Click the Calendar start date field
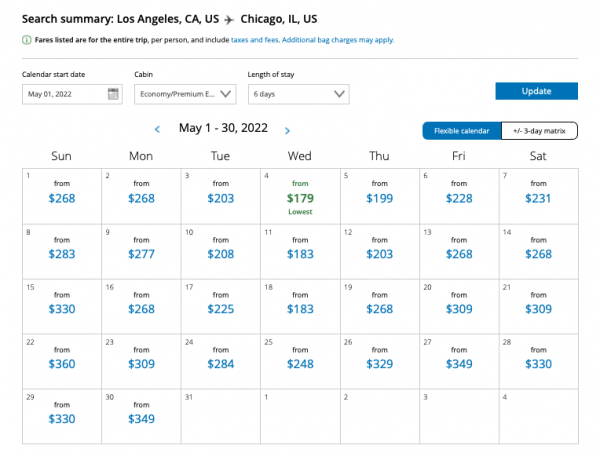Screen dimensions: 600x460 [x=62, y=94]
